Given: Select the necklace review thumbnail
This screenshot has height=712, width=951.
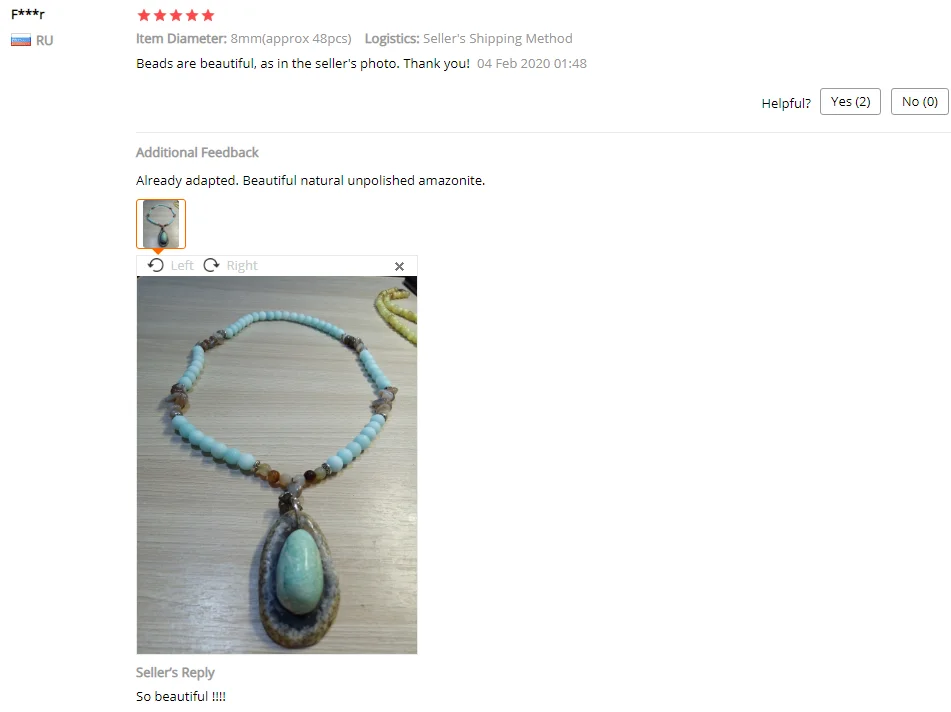Looking at the screenshot, I should coord(161,224).
